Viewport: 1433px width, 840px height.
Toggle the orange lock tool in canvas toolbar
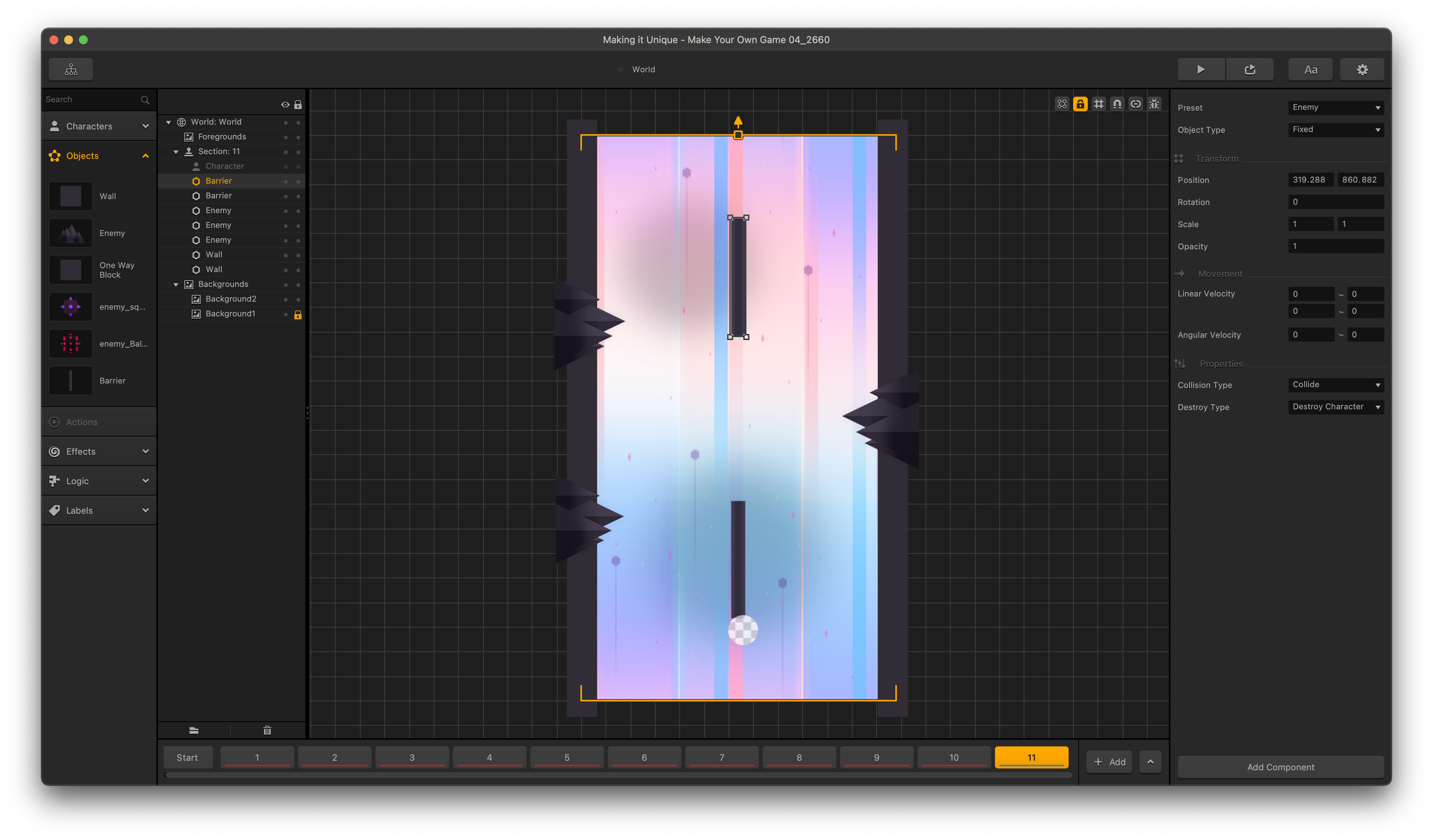1080,104
